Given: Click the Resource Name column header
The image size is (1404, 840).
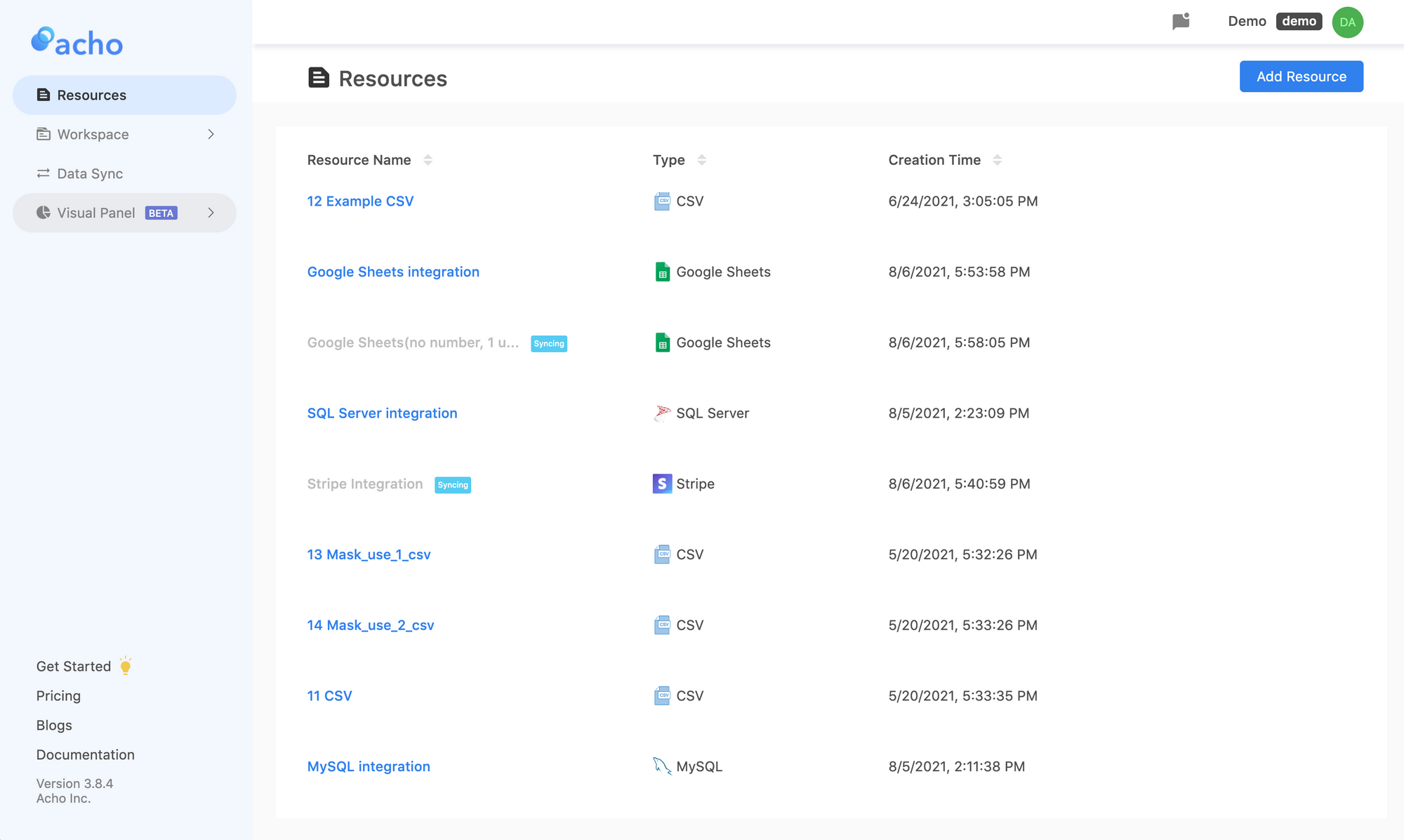Looking at the screenshot, I should (359, 160).
